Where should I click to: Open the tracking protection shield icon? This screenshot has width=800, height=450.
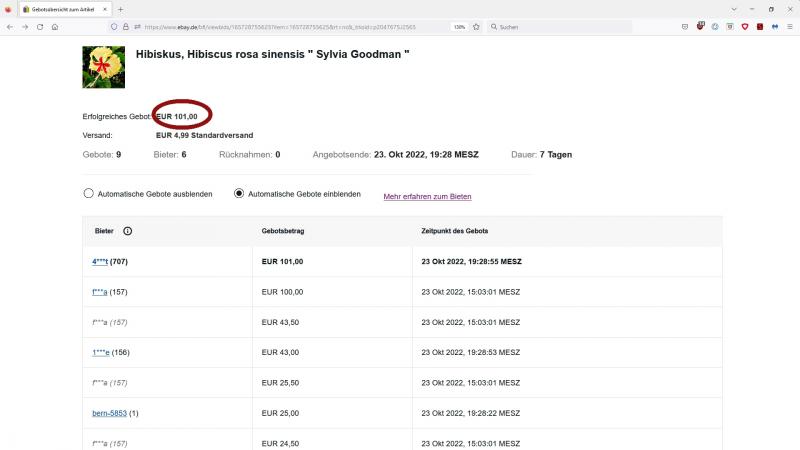113,26
